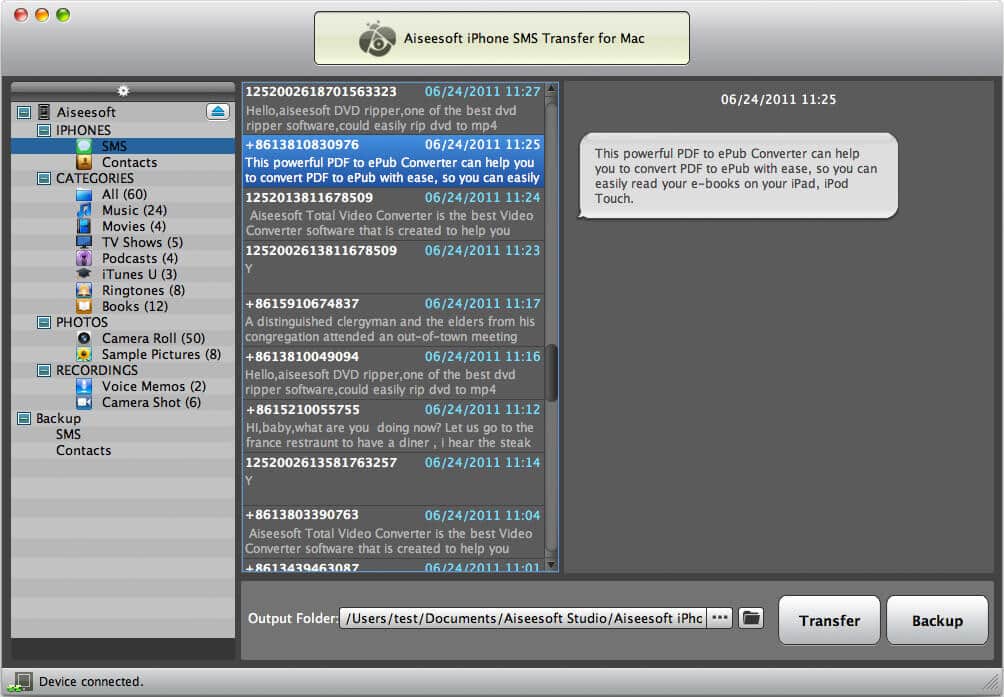This screenshot has height=697, width=1004.
Task: Collapse the Aiseesoft device tree node
Action: pos(24,113)
